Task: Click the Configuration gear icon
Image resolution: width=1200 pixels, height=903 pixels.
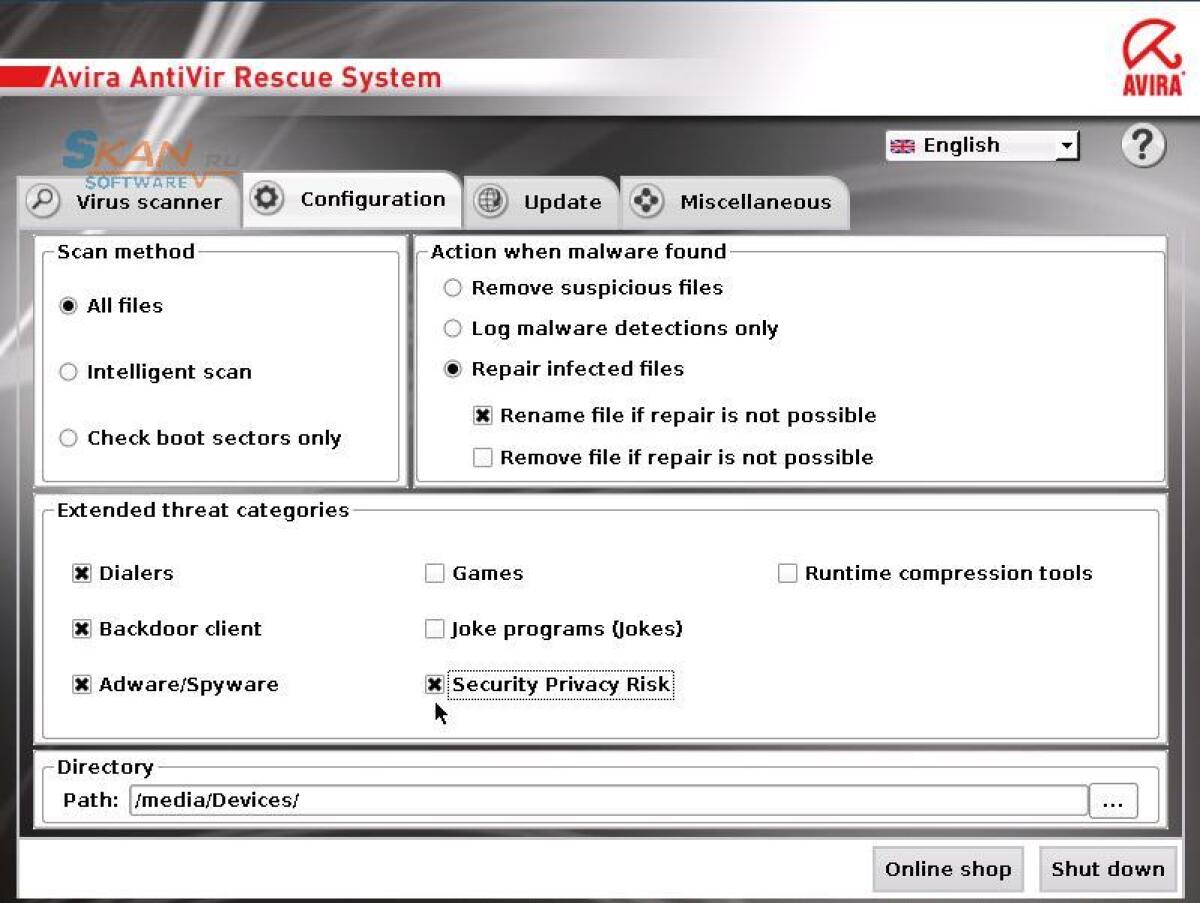Action: pyautogui.click(x=267, y=198)
